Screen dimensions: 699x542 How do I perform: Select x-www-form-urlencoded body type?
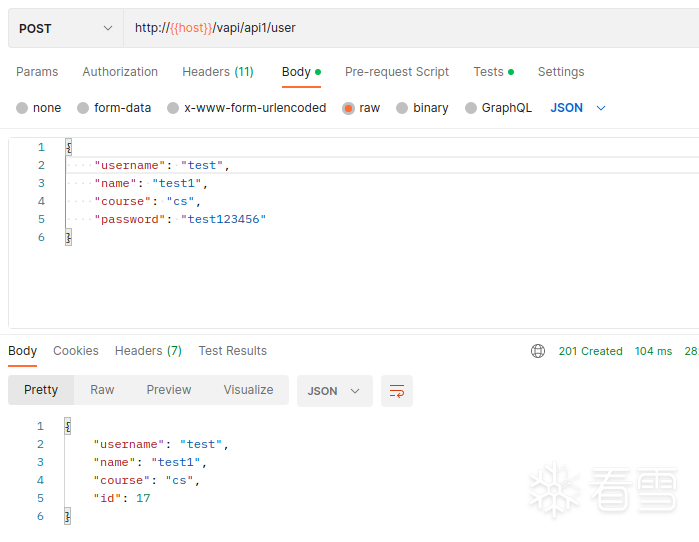pos(173,108)
